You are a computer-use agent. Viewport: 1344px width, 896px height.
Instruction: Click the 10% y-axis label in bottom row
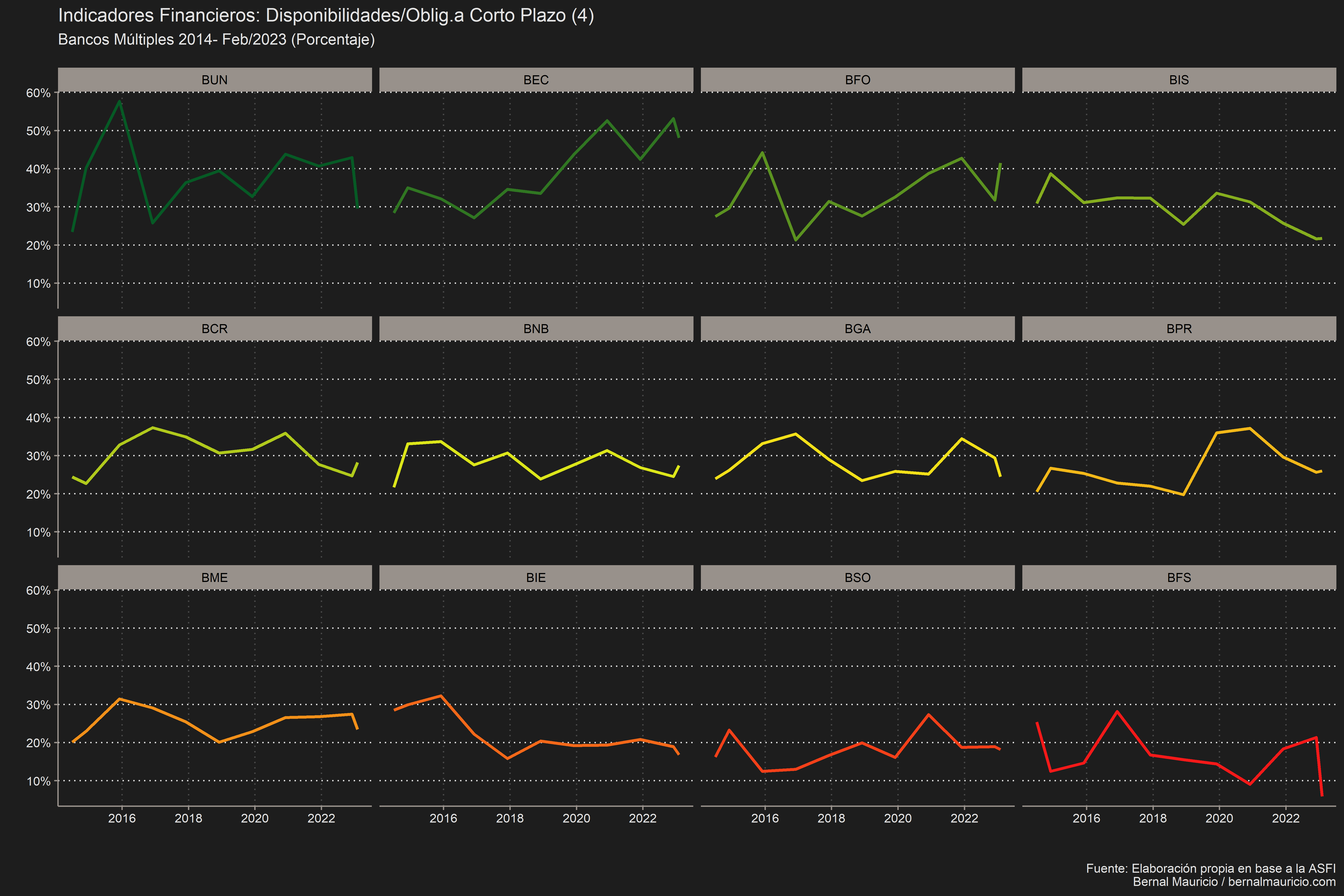(38, 781)
